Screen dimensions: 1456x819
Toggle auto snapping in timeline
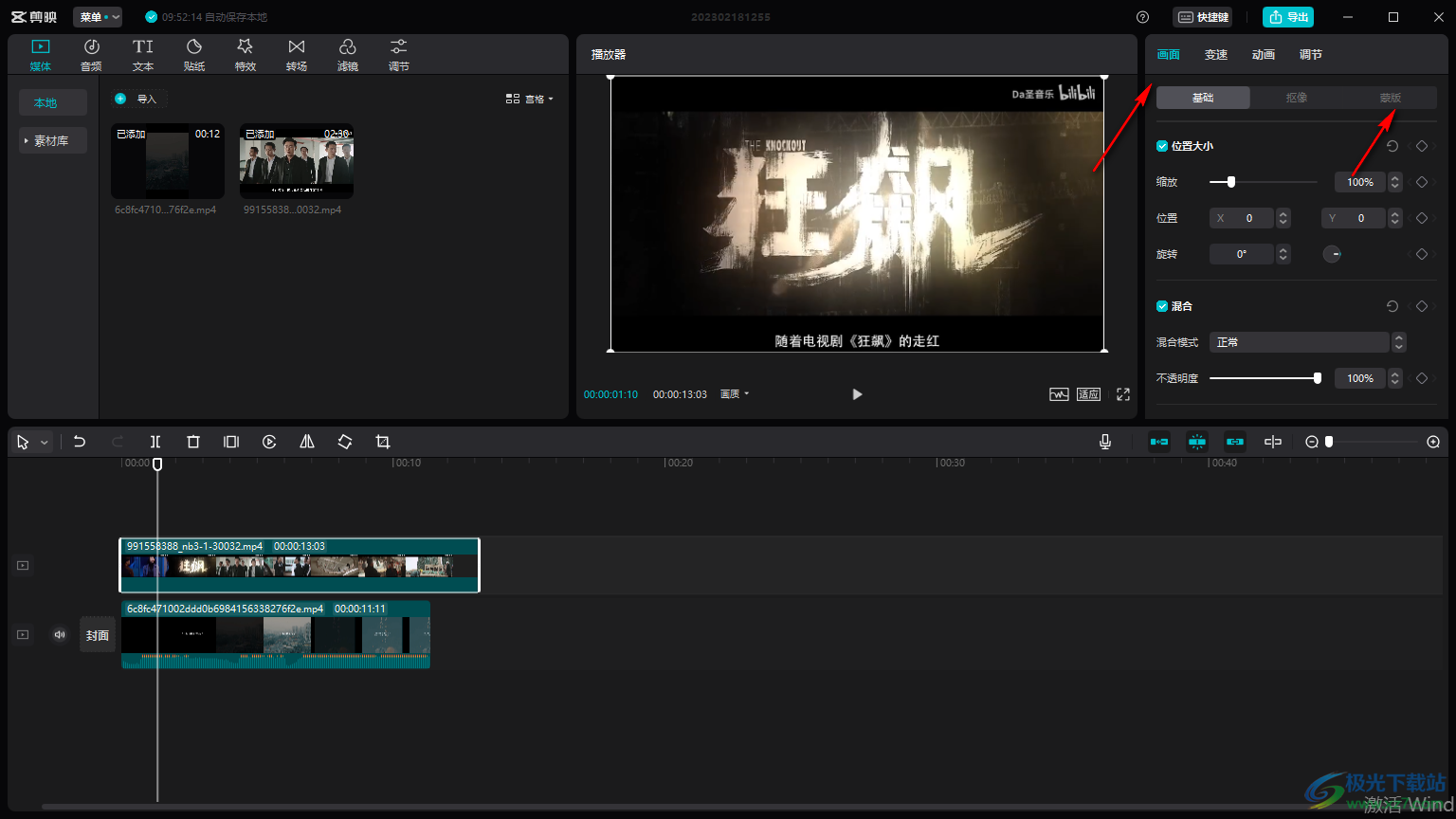(x=1197, y=442)
